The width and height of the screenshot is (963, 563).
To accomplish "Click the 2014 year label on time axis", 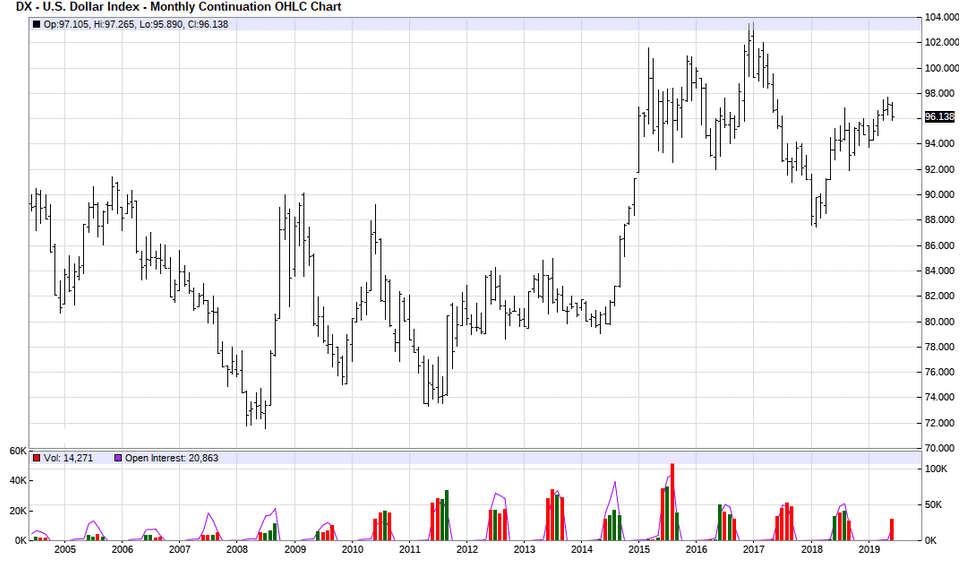I will click(582, 549).
